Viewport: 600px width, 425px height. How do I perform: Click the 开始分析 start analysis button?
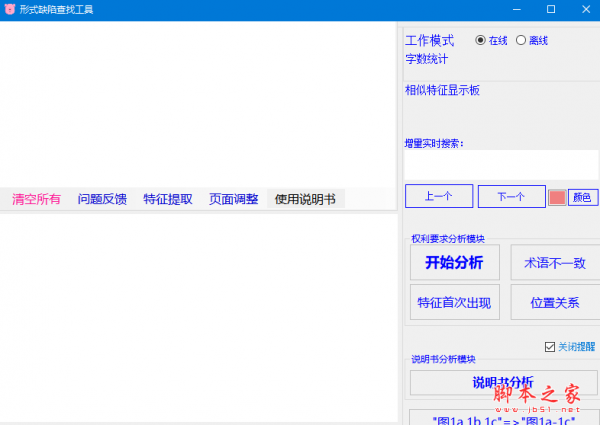(455, 262)
